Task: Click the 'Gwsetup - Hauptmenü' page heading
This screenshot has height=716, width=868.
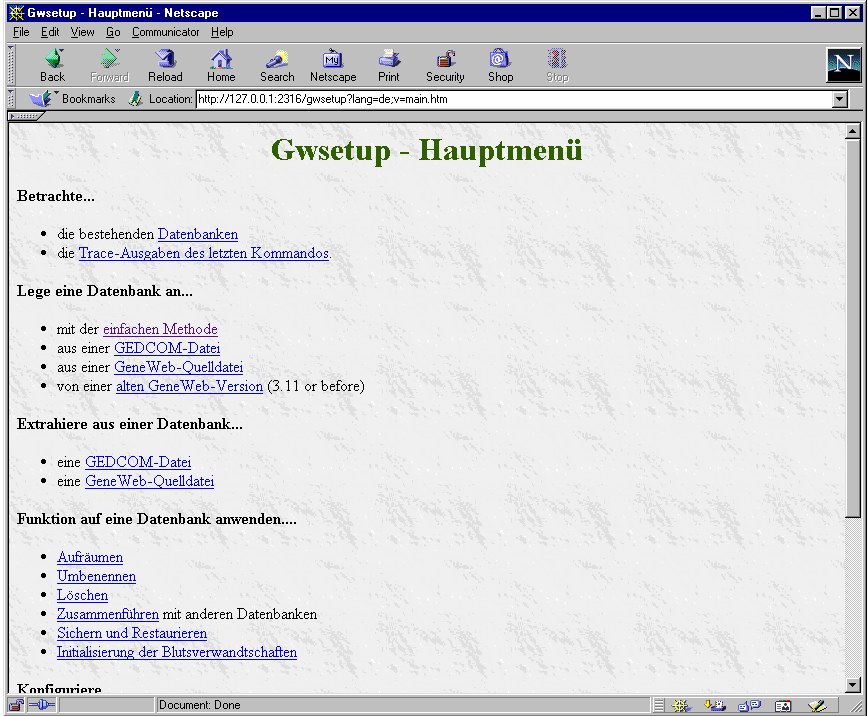Action: click(426, 150)
